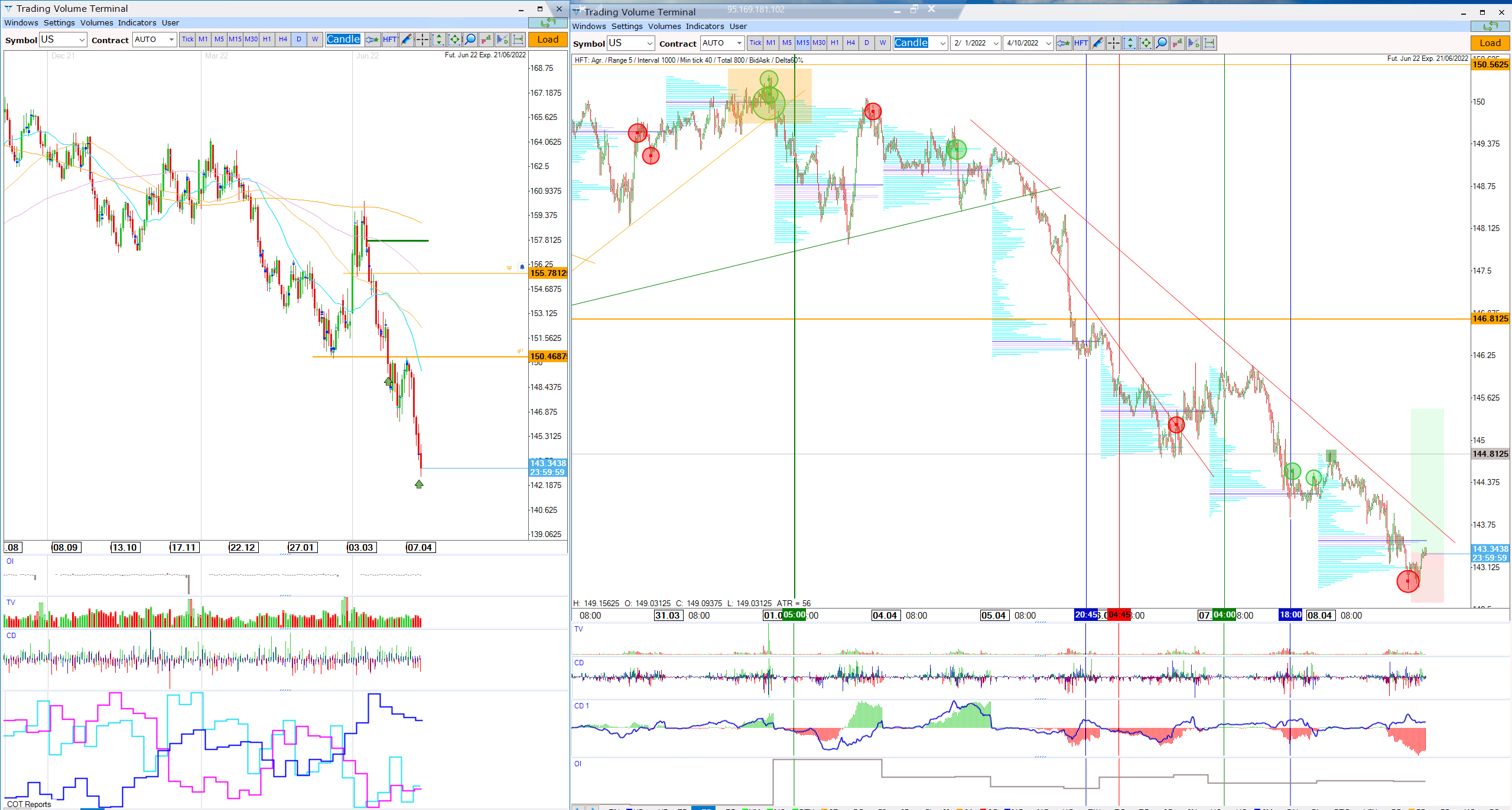The image size is (1512, 810).
Task: Switch left chart to Tick timeframe
Action: (188, 40)
